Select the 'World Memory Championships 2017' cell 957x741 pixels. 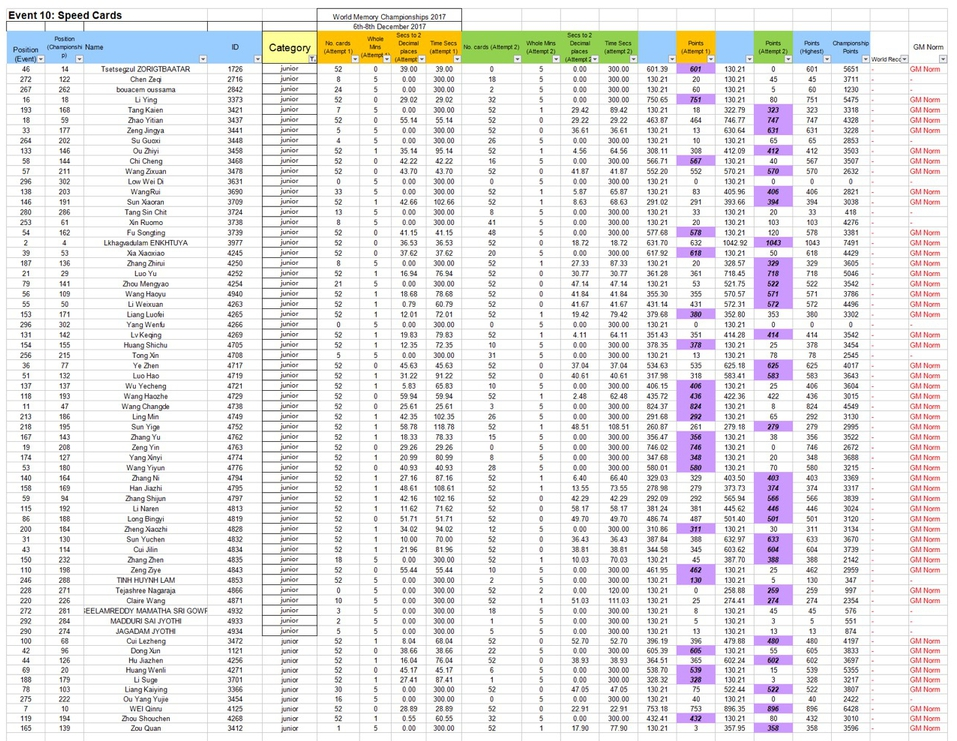[x=389, y=16]
